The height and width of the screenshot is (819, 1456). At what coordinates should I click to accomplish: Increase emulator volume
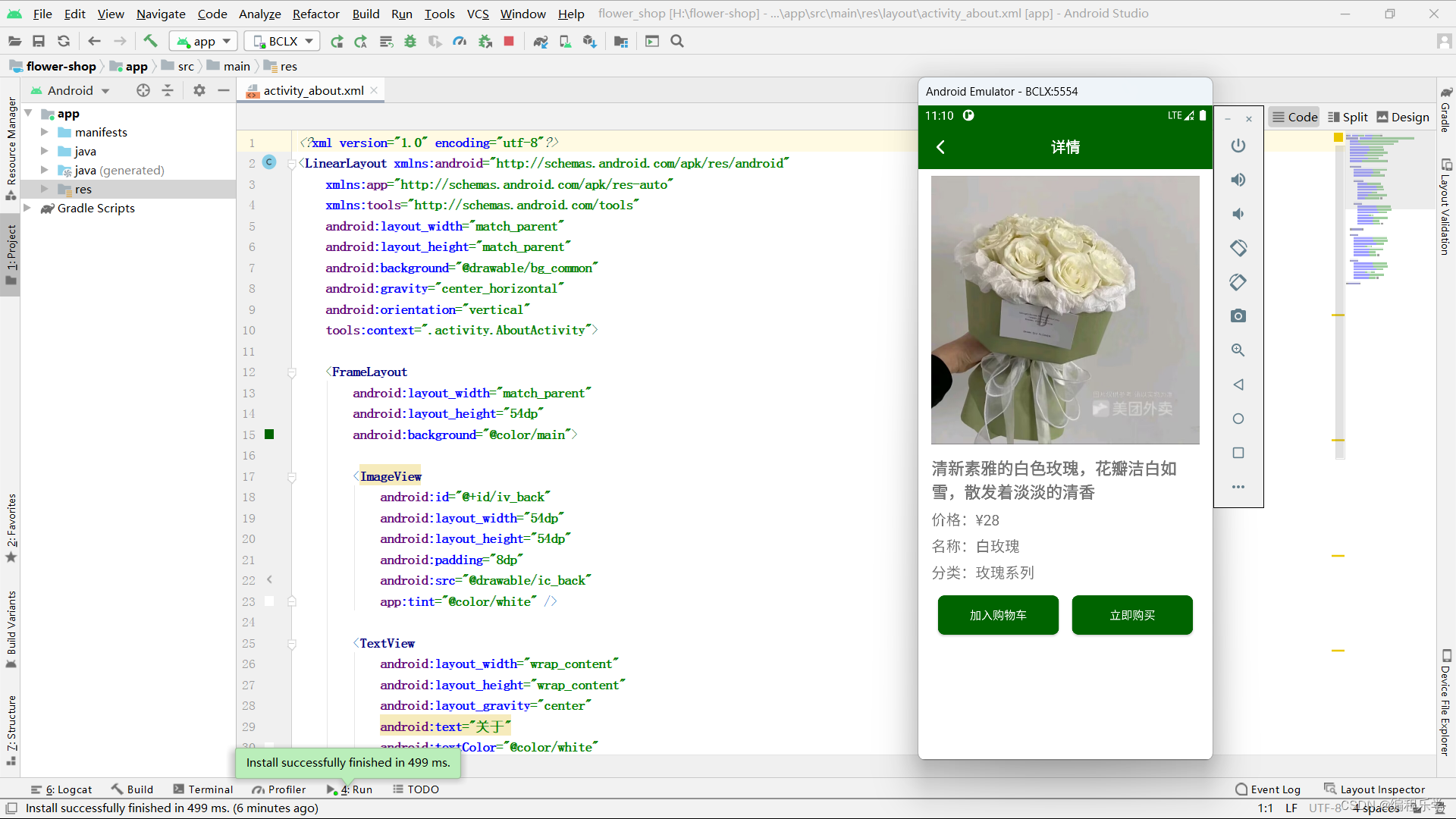1238,180
